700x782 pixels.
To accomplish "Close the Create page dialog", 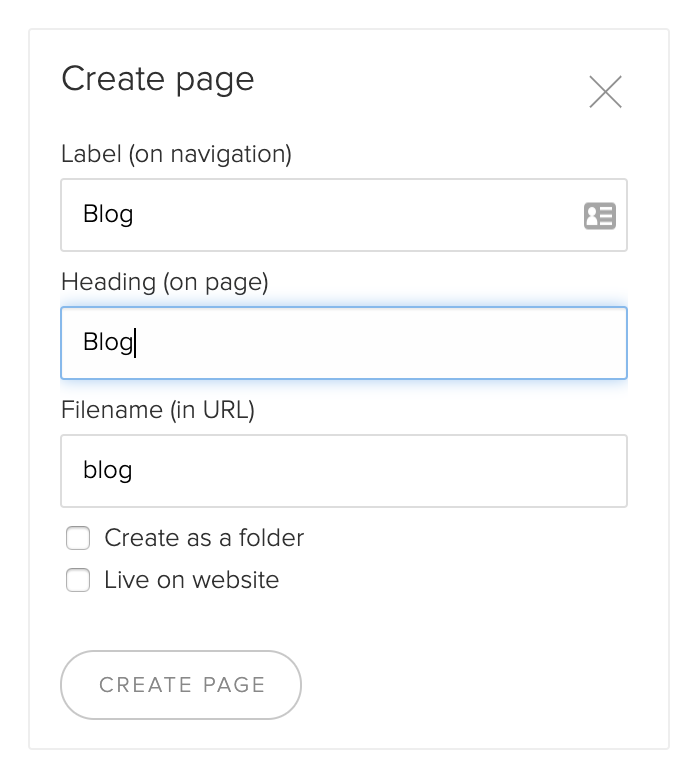I will (605, 92).
